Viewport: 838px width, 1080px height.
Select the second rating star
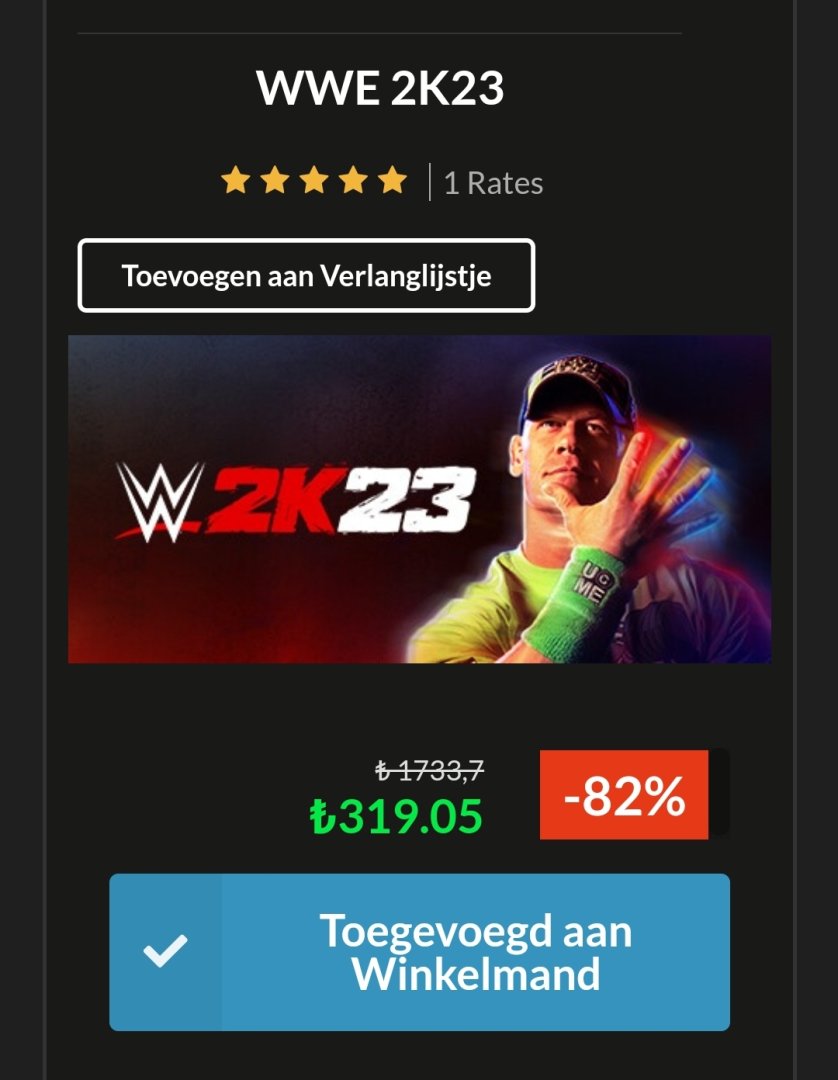pyautogui.click(x=275, y=180)
